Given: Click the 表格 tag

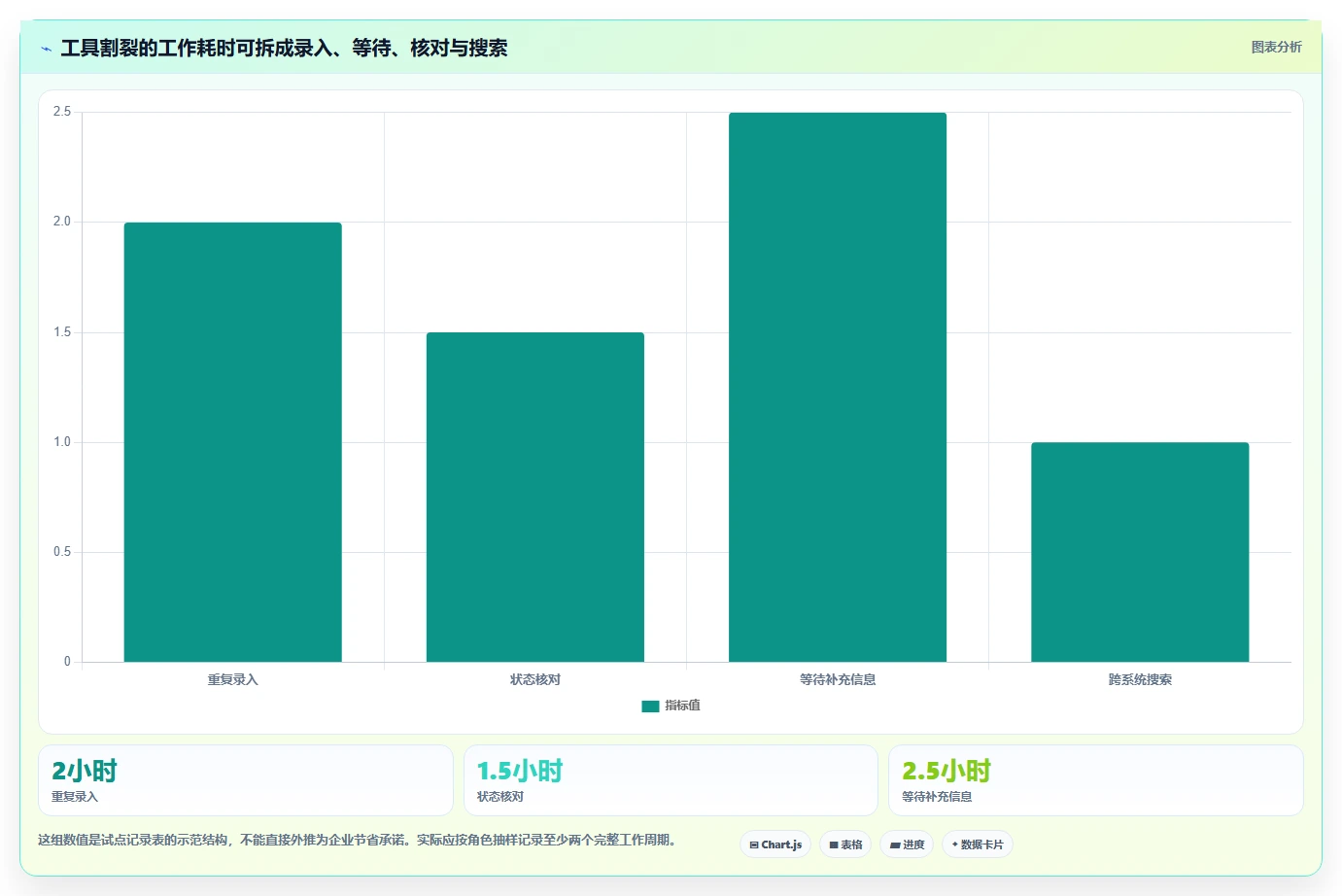Looking at the screenshot, I should (x=845, y=844).
